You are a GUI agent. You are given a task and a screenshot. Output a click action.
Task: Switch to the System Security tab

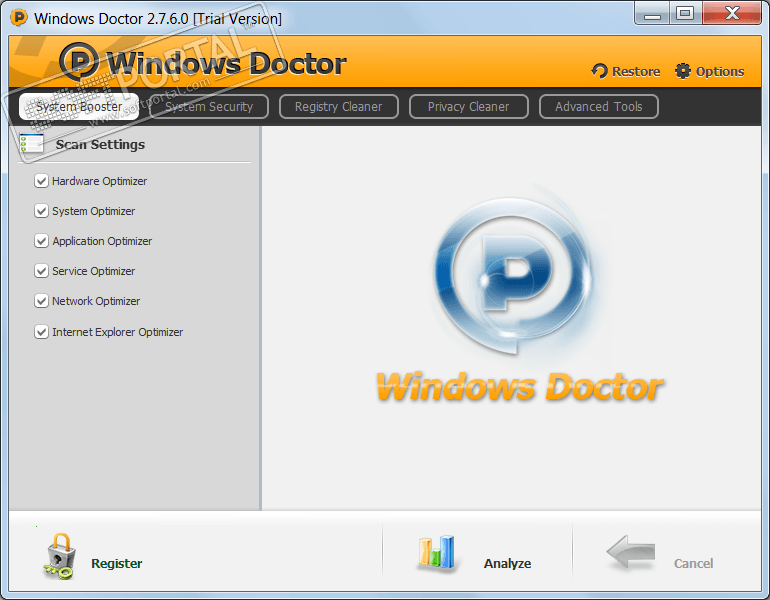209,107
